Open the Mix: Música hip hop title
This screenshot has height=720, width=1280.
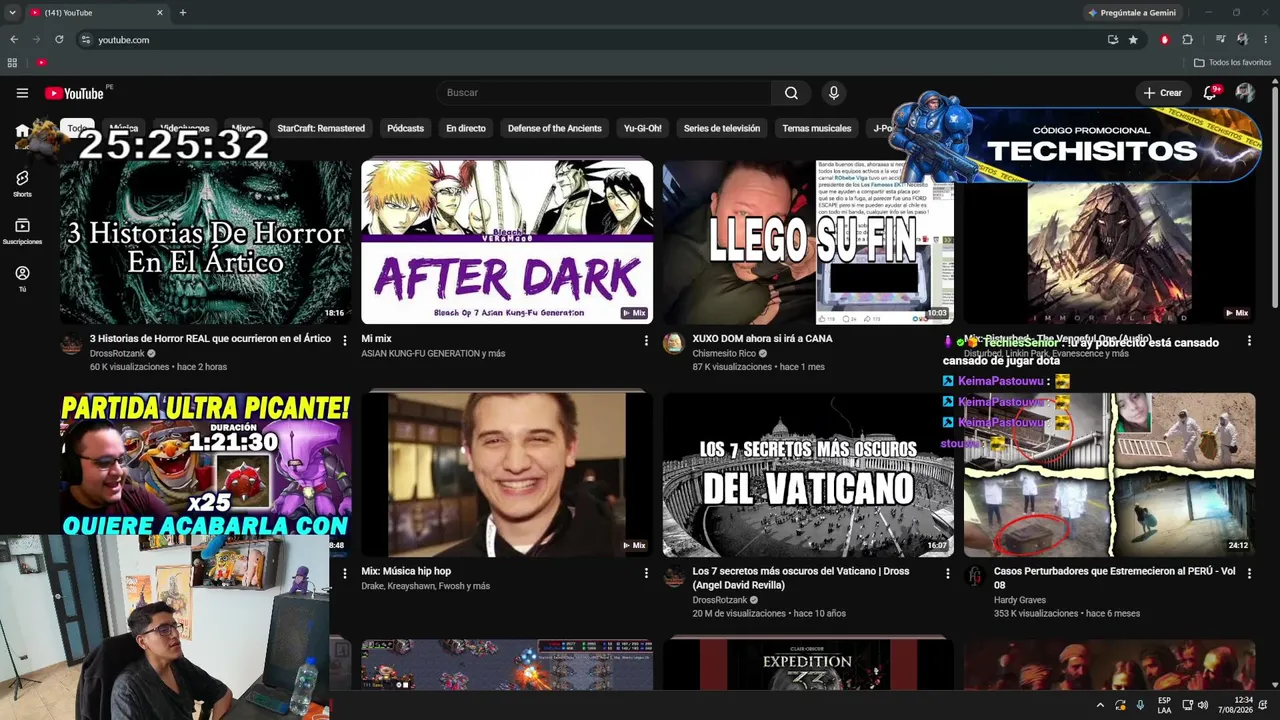coord(406,572)
